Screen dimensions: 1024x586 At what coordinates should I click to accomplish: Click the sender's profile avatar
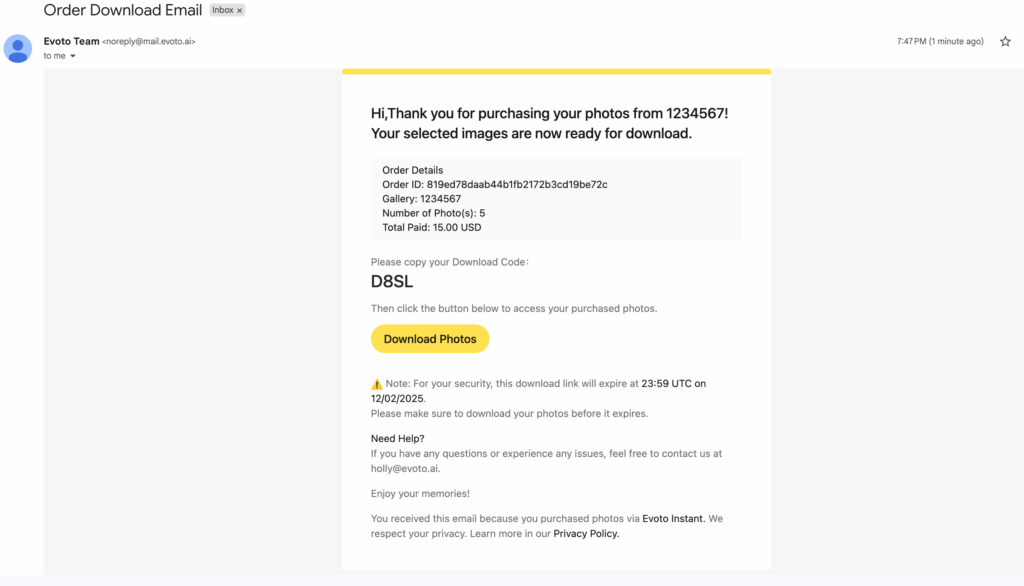point(18,48)
